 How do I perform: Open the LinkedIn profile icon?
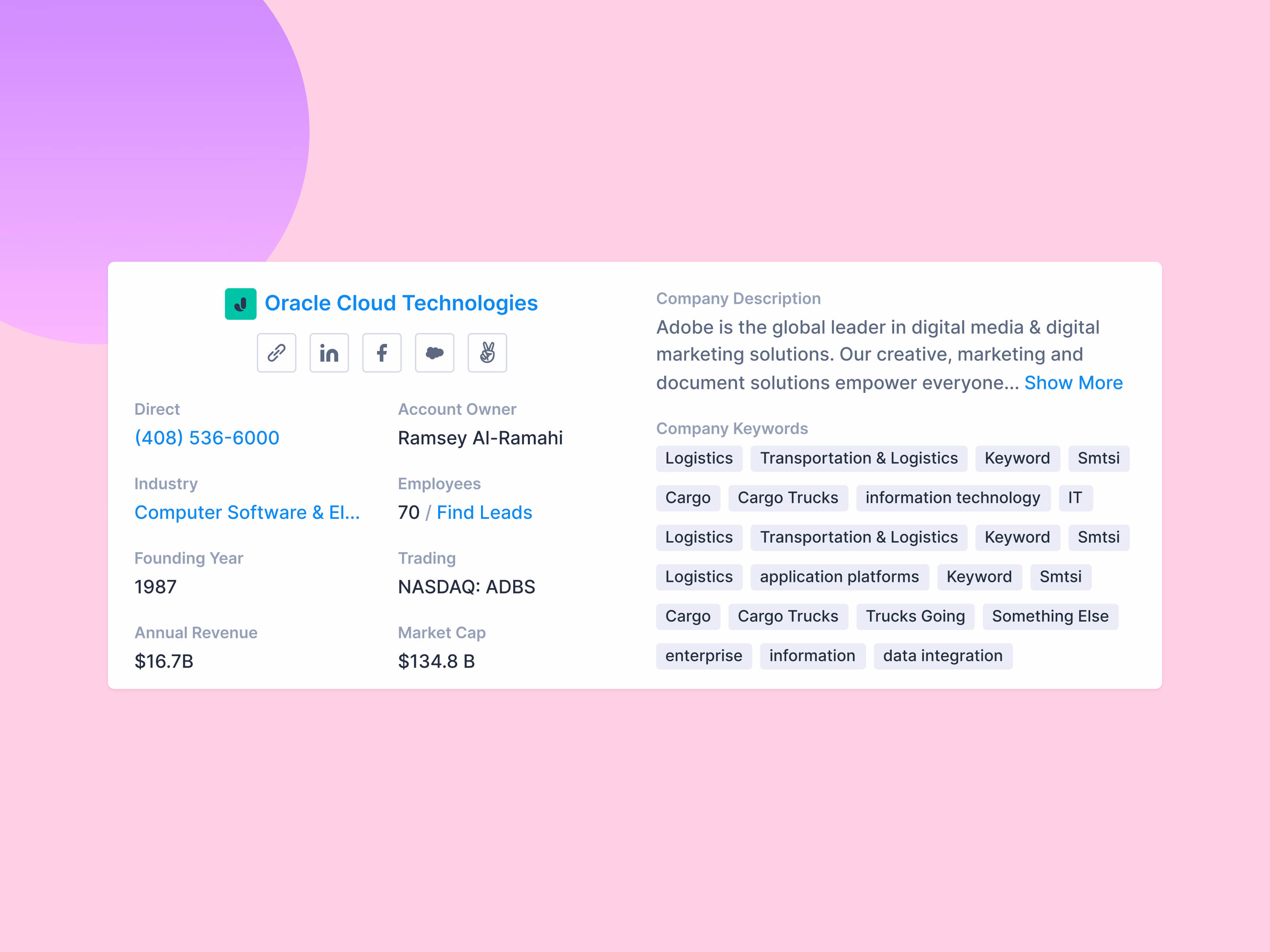(329, 352)
